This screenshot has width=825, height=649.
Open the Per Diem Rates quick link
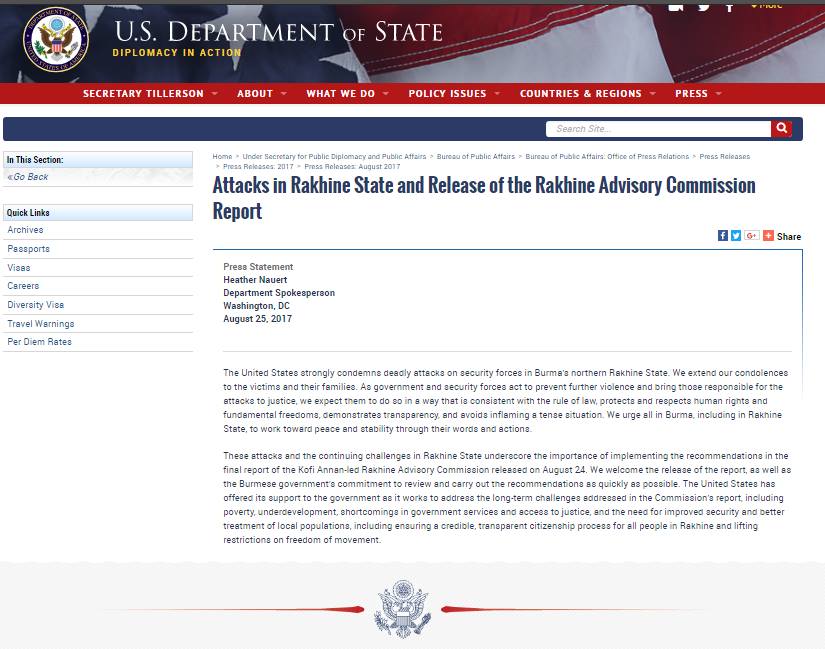39,342
